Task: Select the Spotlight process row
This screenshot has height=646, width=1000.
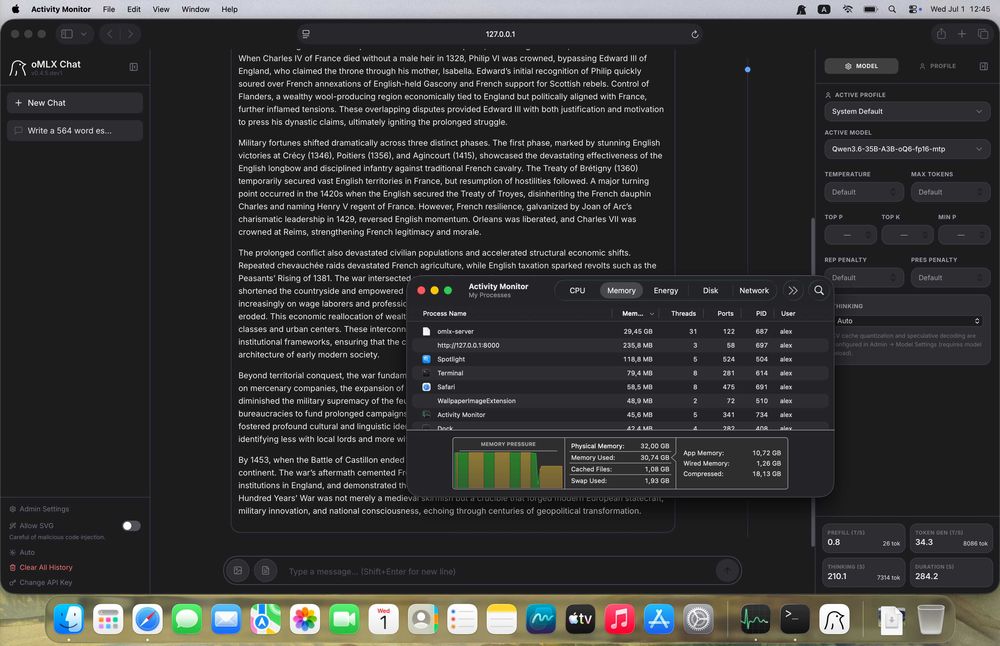Action: [620, 359]
